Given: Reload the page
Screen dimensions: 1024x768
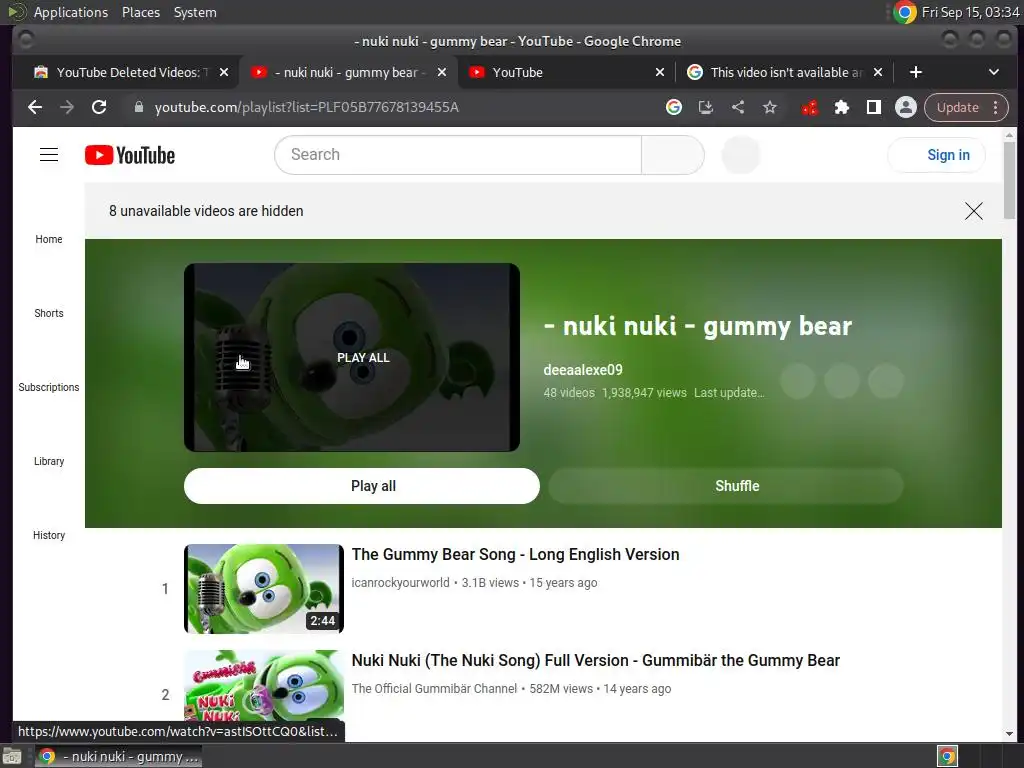Looking at the screenshot, I should (99, 107).
